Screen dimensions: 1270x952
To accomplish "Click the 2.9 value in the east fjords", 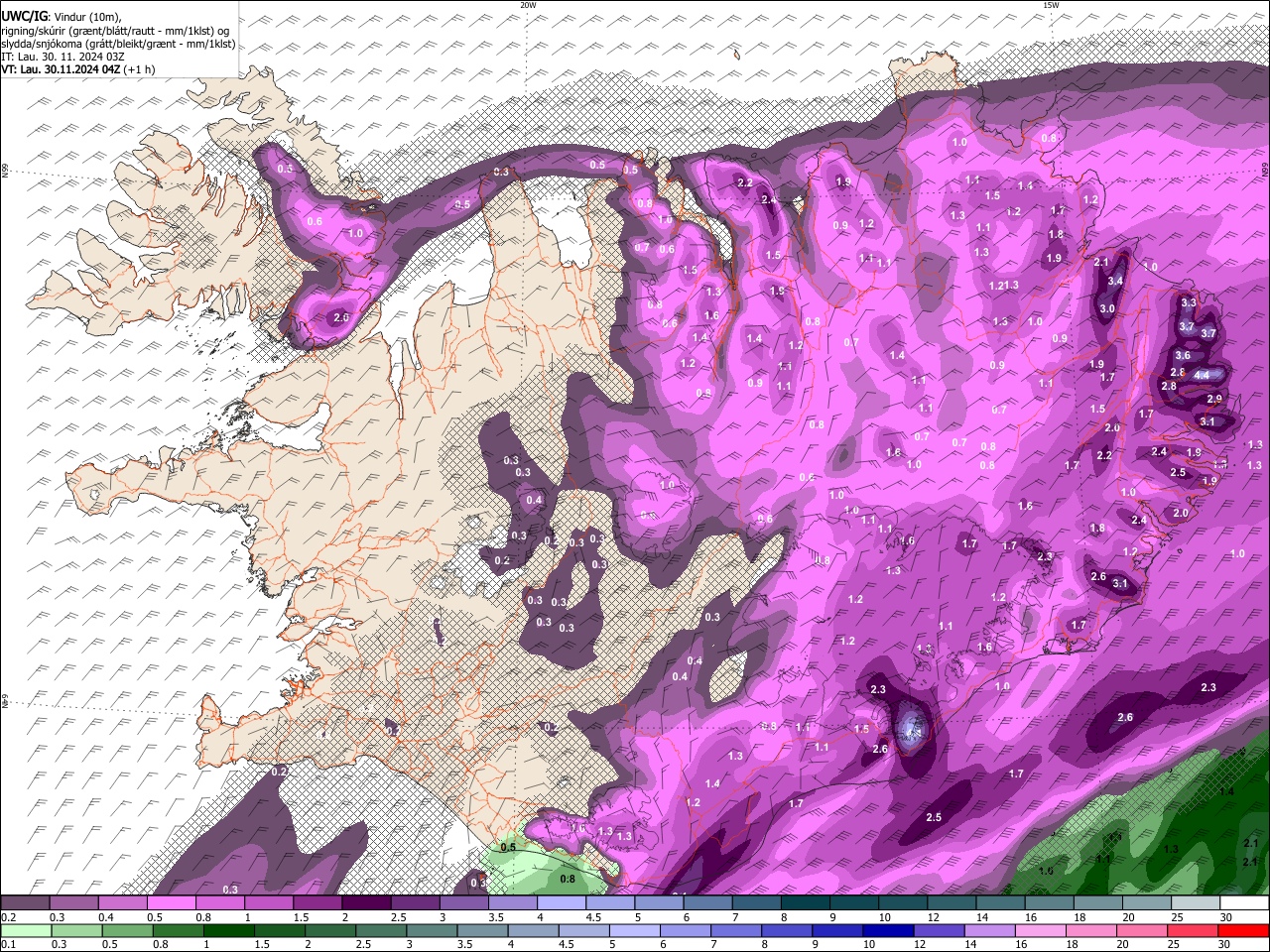I will (x=1214, y=399).
